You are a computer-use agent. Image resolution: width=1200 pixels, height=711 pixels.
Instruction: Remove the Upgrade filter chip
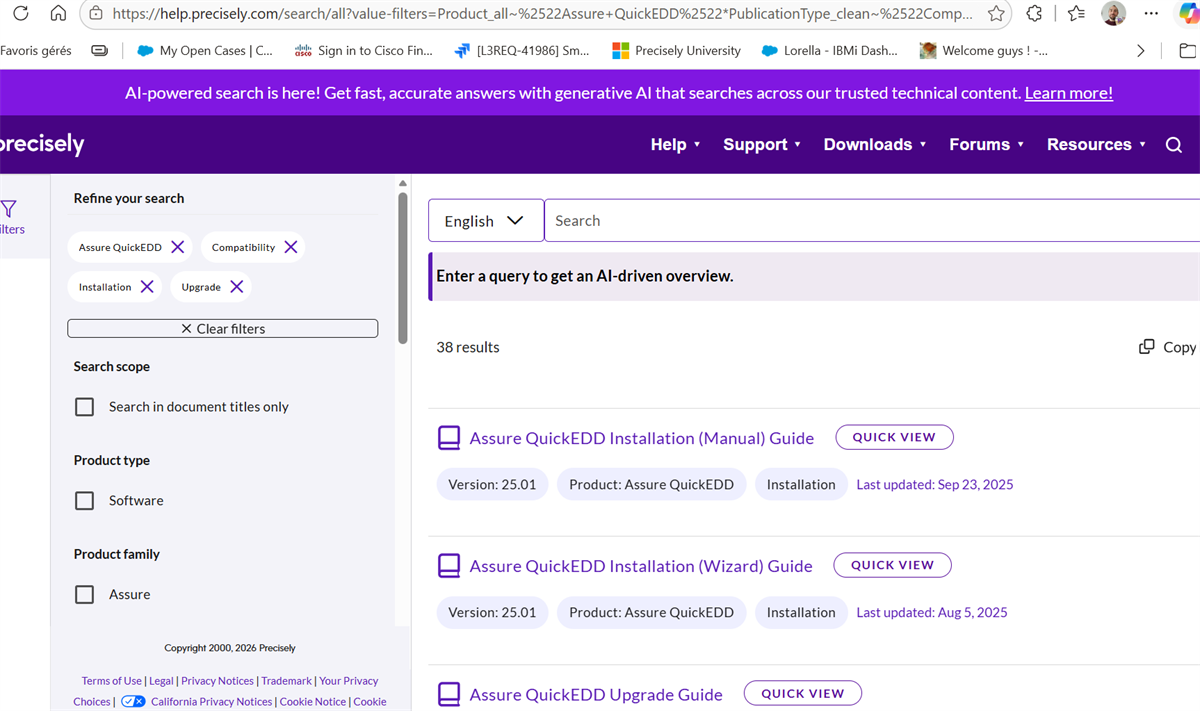point(236,287)
